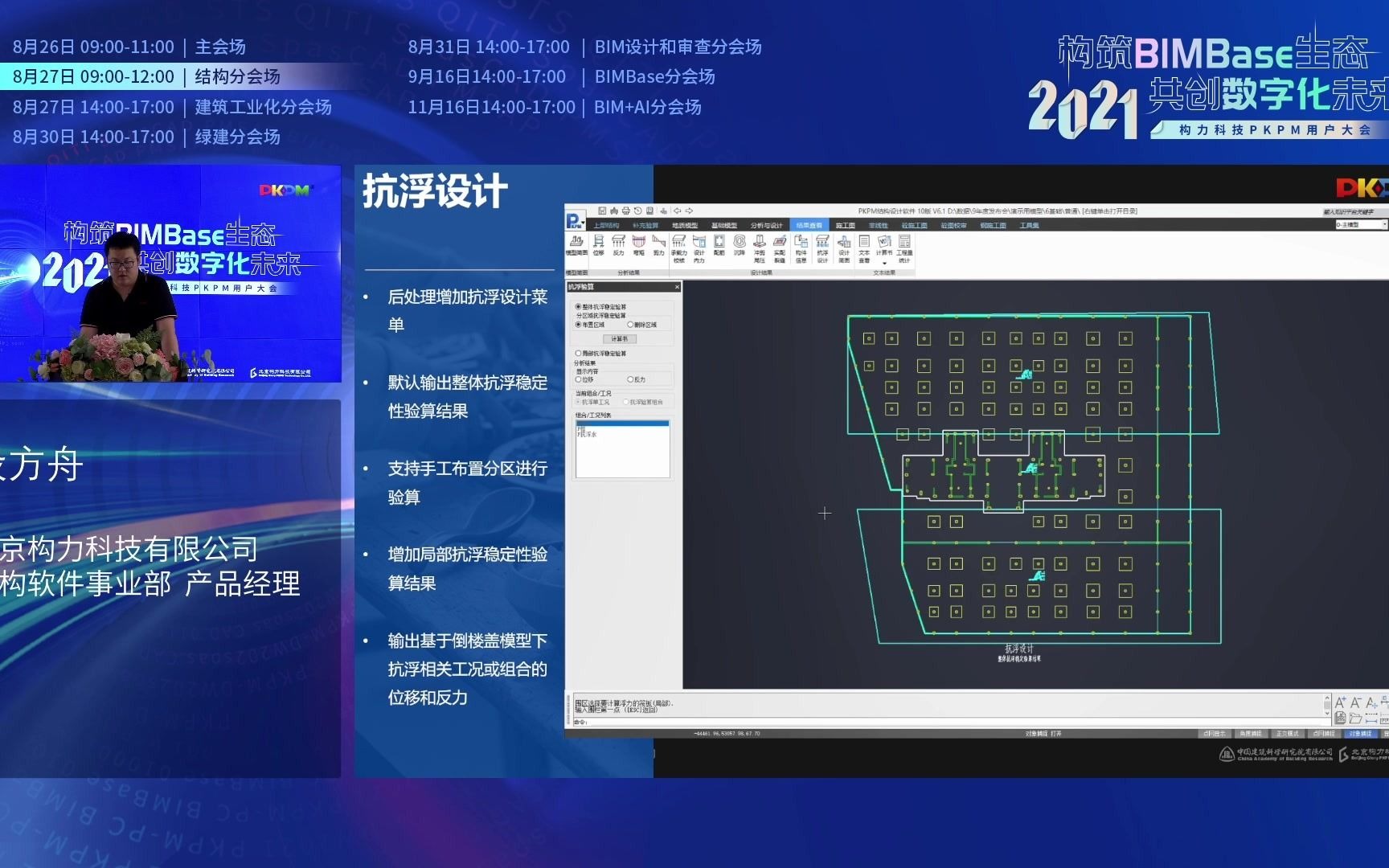1389x868 pixels.
Task: Switch to the 工具集 ribbon tab
Action: pos(1030,226)
